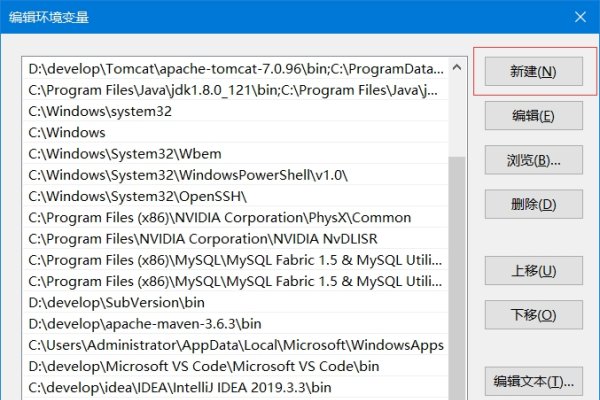The image size is (600, 400).
Task: Select the C:\Windows\System32\Wbem entry
Action: 117,153
